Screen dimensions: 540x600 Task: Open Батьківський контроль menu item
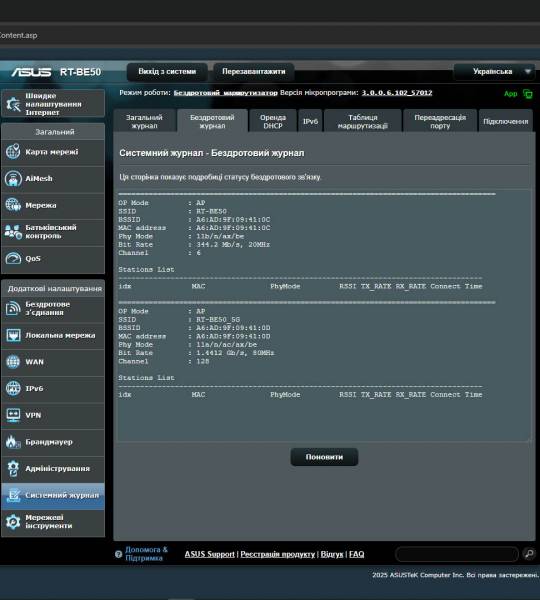[x=53, y=232]
